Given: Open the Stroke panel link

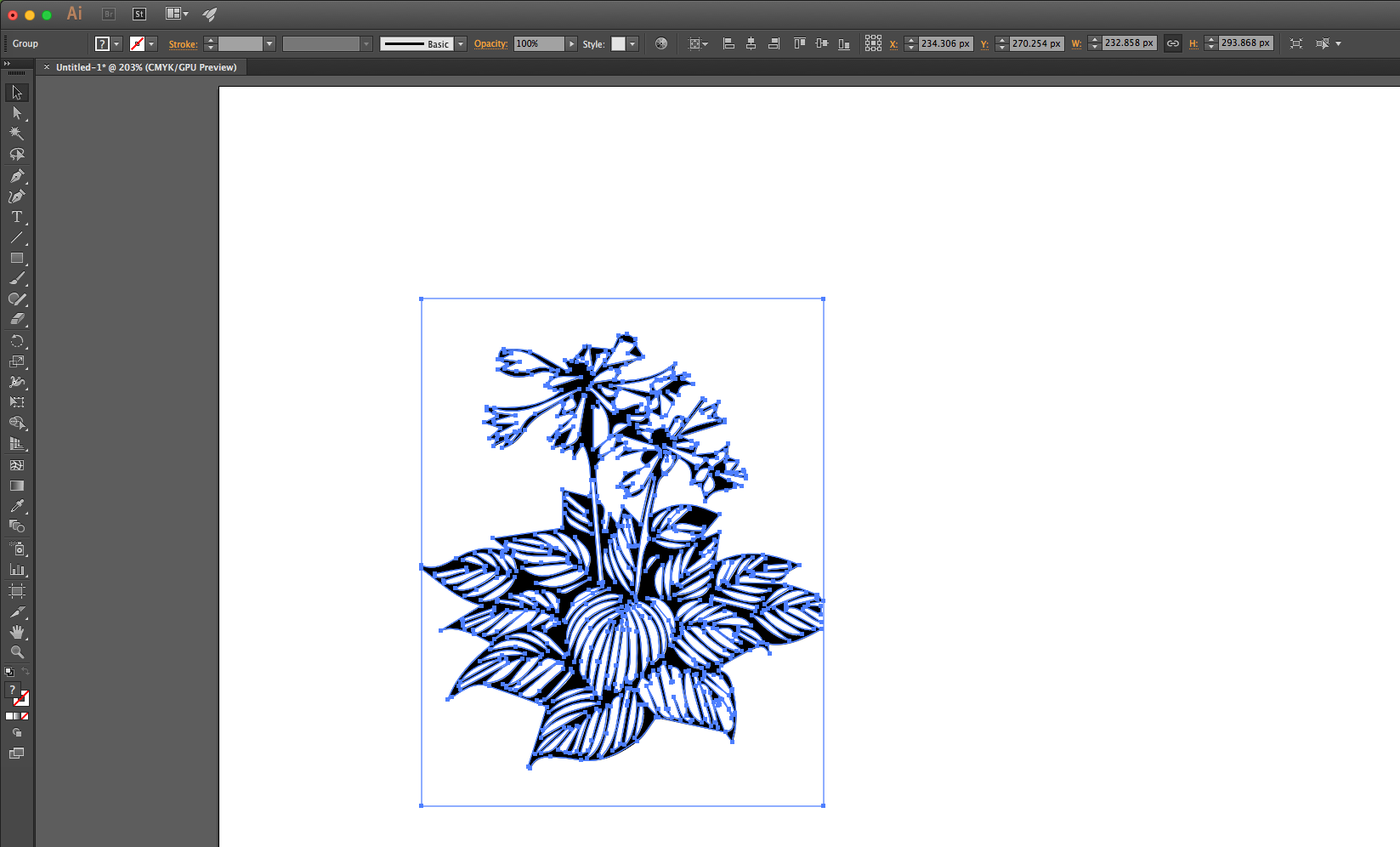Looking at the screenshot, I should pyautogui.click(x=183, y=44).
